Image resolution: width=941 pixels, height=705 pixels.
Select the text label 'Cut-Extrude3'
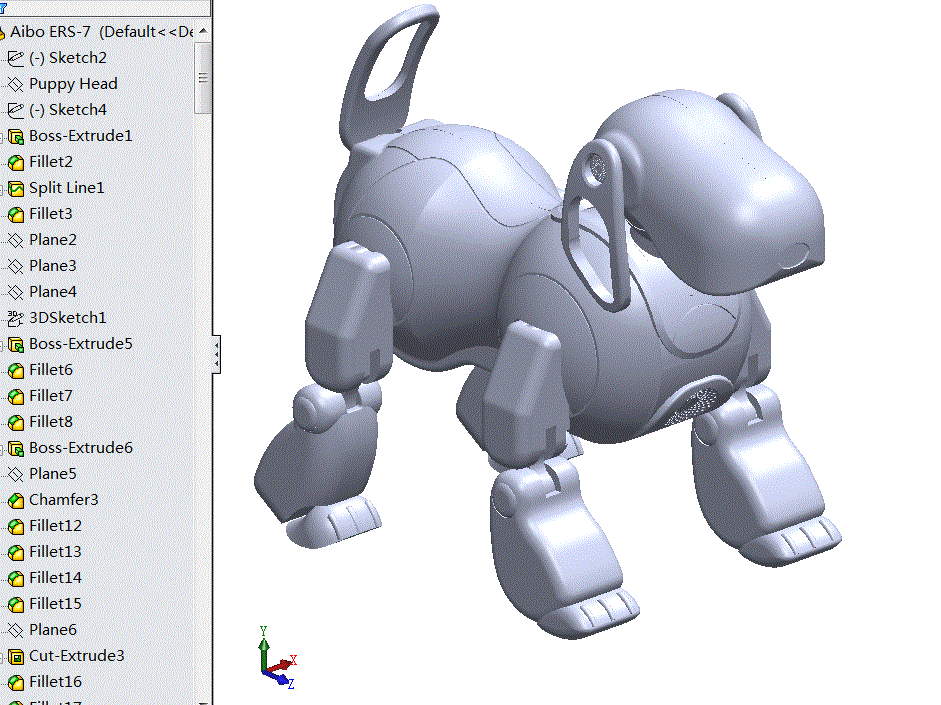point(77,656)
